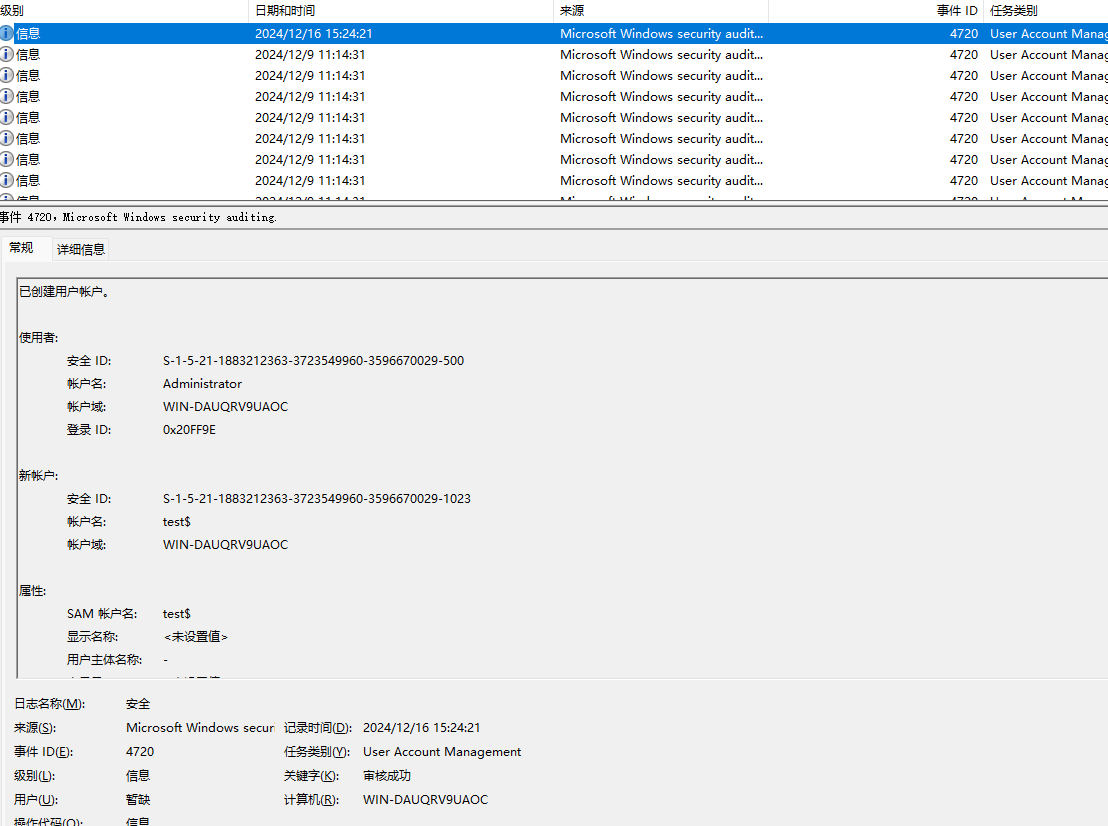
Task: Click the 安全 ID: label under 使用者
Action: point(89,361)
